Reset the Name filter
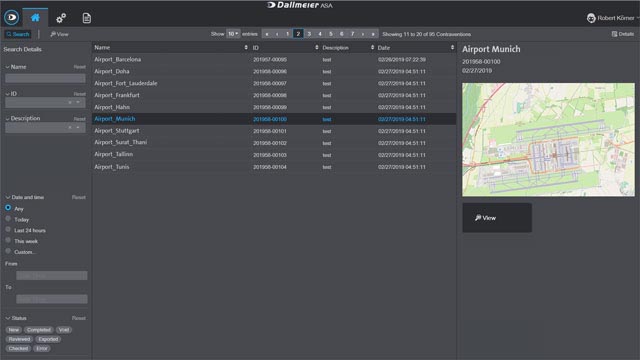640x360 pixels. click(x=80, y=67)
